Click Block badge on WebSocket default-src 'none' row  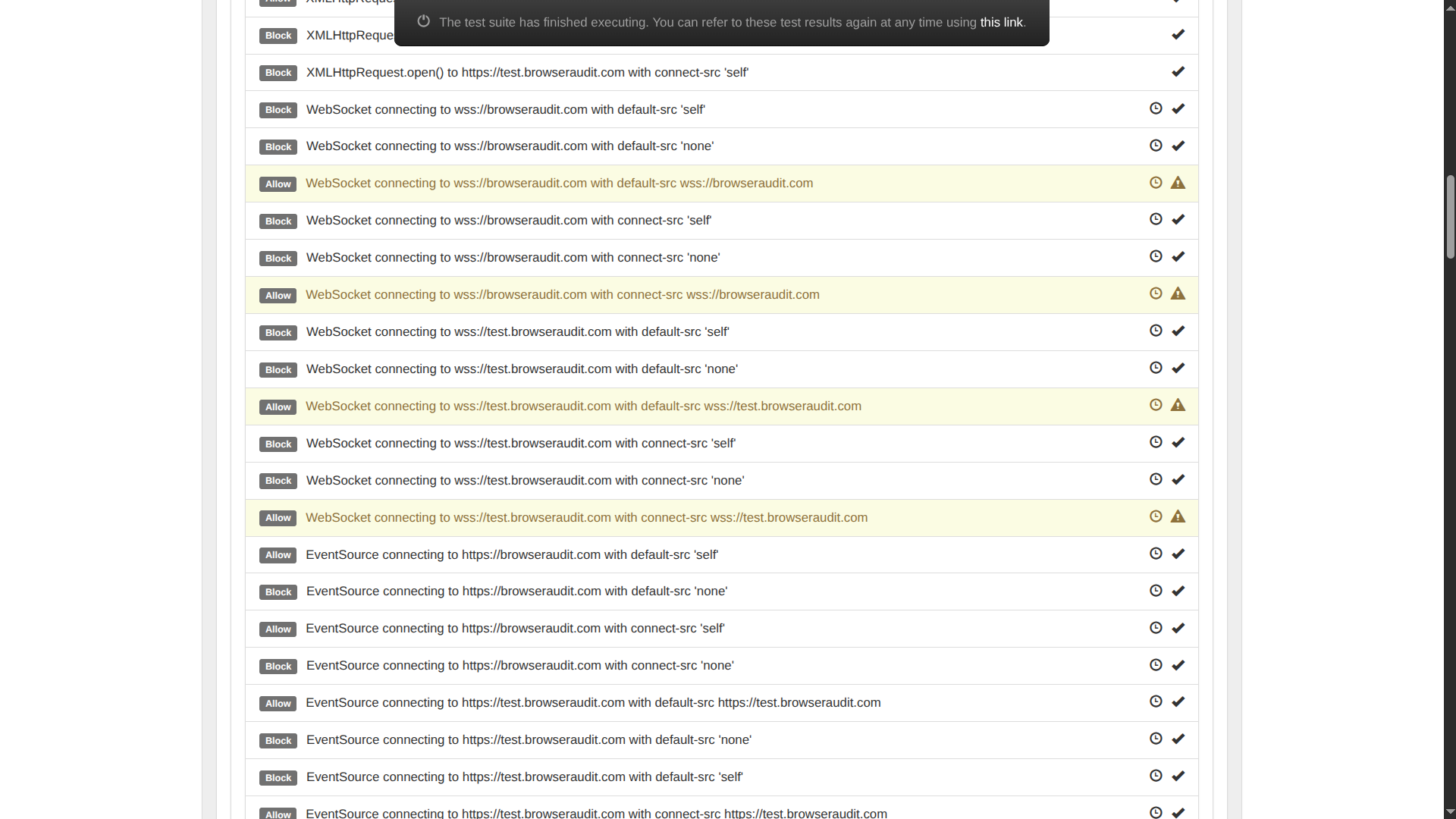point(278,147)
